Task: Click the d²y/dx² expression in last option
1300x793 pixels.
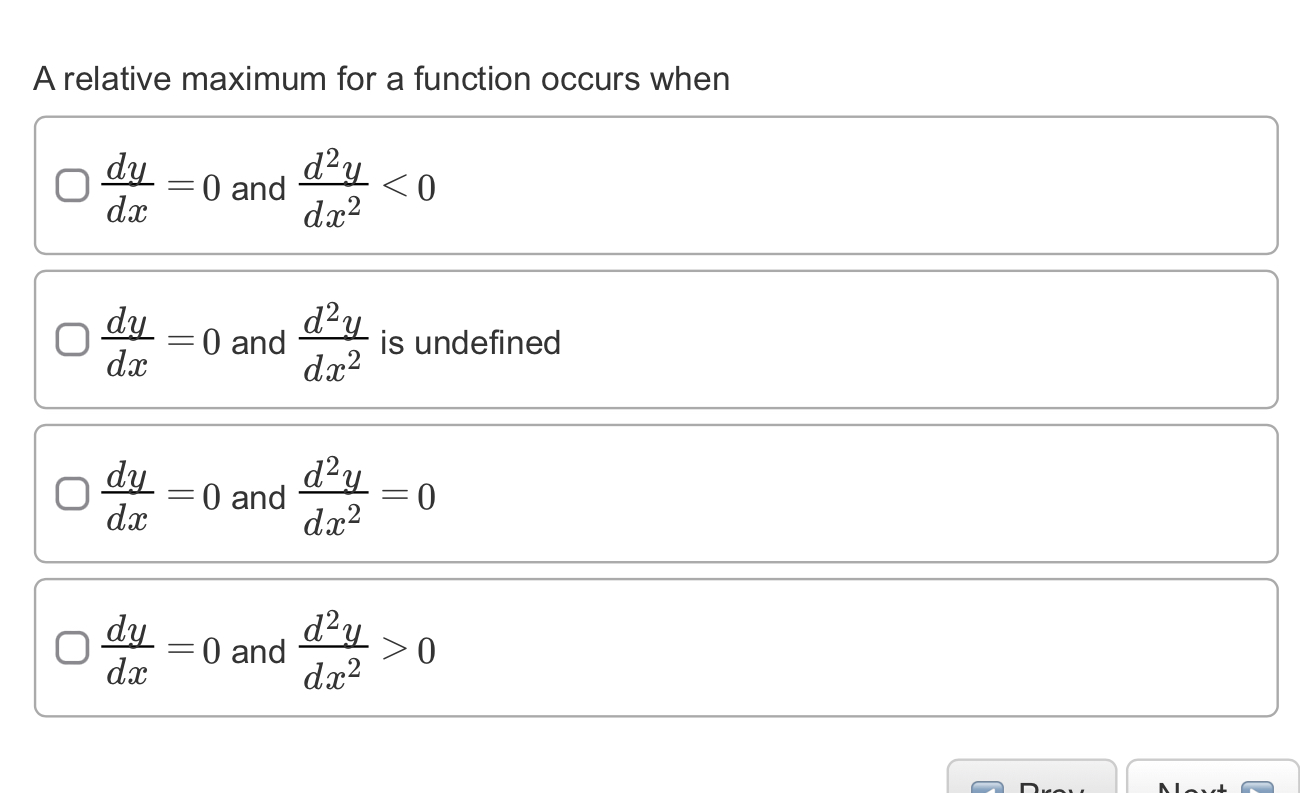Action: [x=335, y=649]
